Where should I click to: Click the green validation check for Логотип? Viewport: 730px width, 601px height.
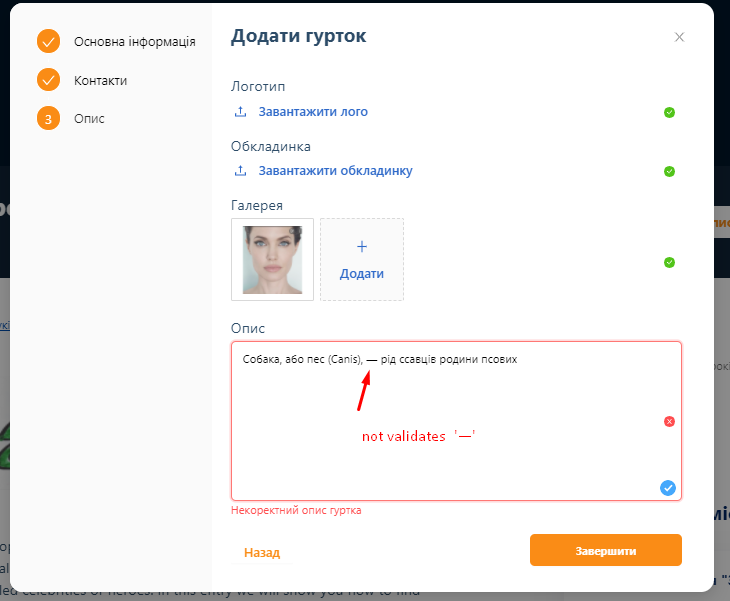coord(669,112)
